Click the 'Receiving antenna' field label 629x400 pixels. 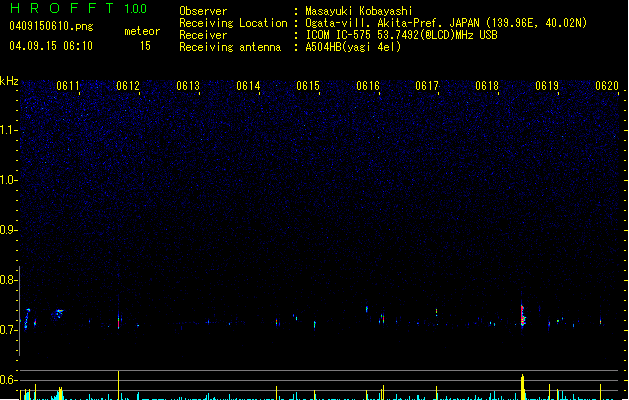pyautogui.click(x=230, y=47)
